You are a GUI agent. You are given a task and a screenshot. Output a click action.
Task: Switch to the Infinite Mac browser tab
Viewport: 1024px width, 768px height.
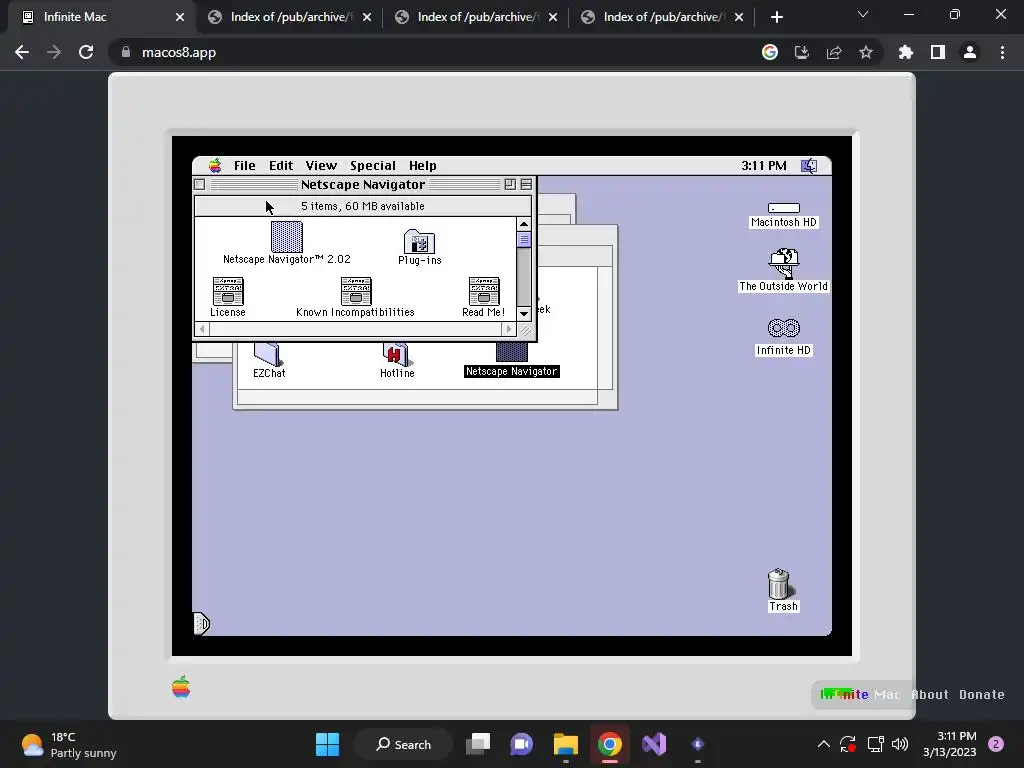(98, 17)
